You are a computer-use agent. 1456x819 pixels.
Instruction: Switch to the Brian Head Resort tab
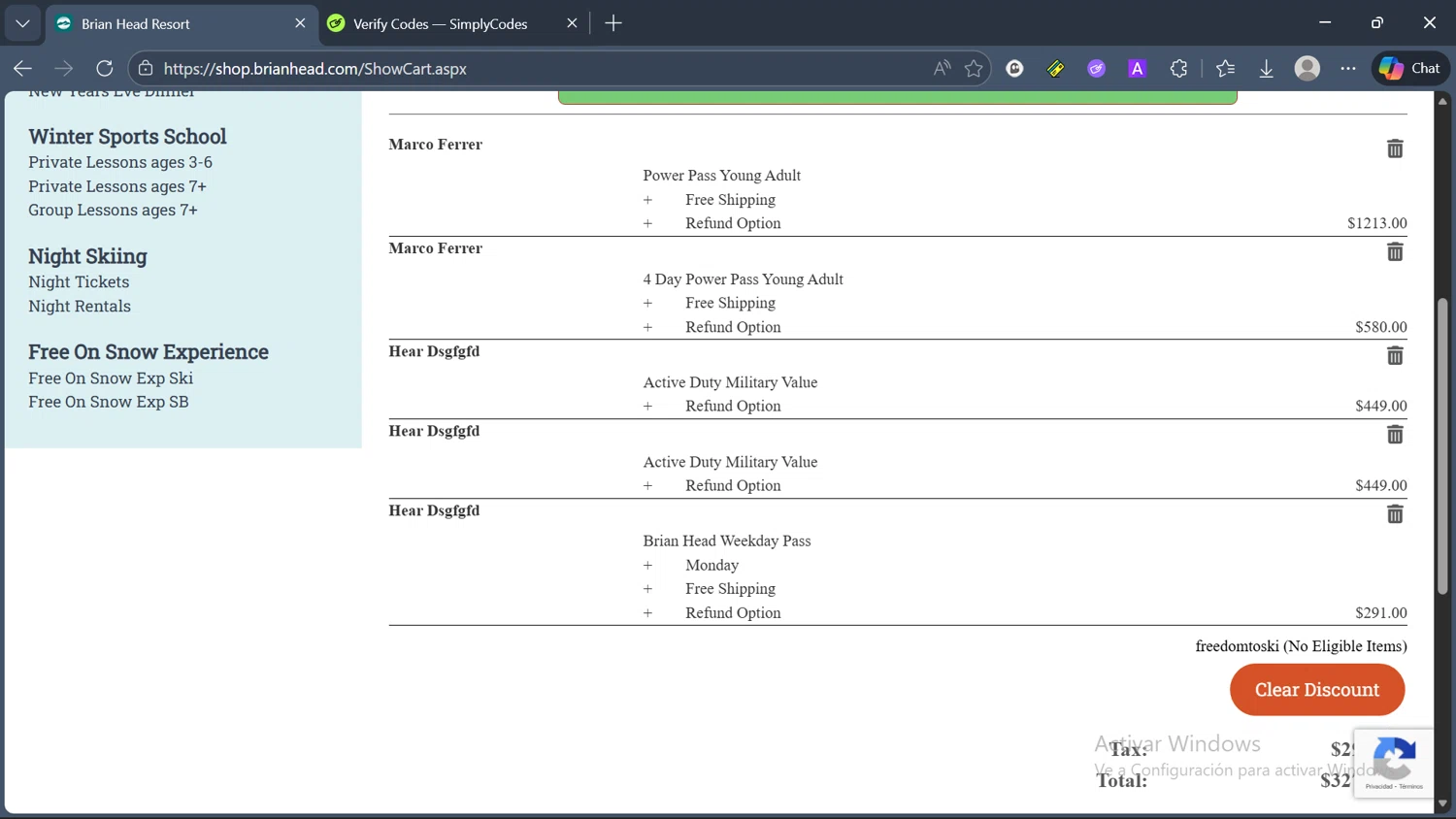tap(181, 23)
